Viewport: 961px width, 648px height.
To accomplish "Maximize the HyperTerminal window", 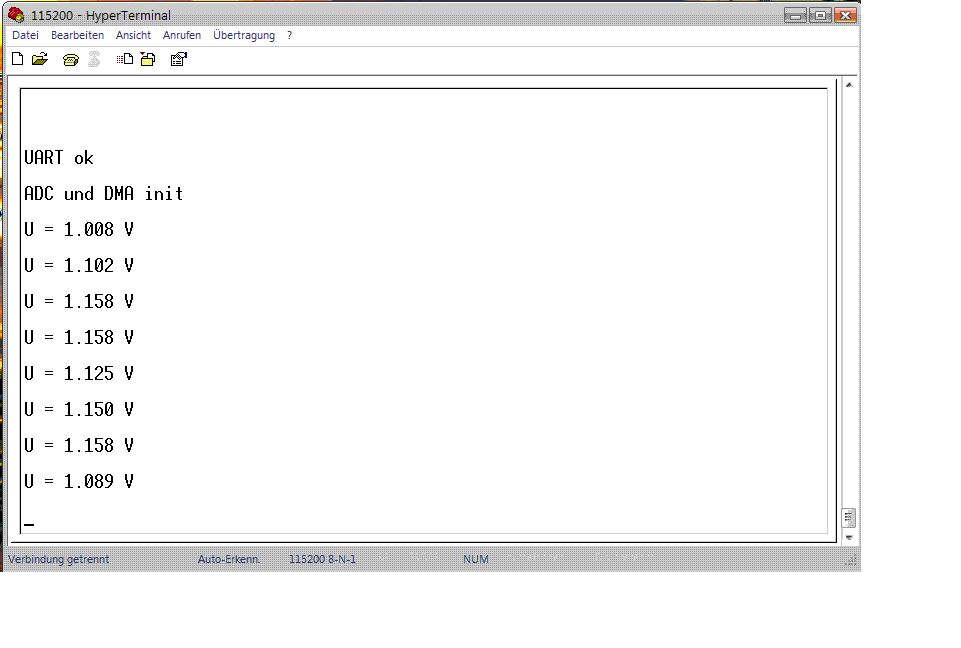I will tap(820, 15).
